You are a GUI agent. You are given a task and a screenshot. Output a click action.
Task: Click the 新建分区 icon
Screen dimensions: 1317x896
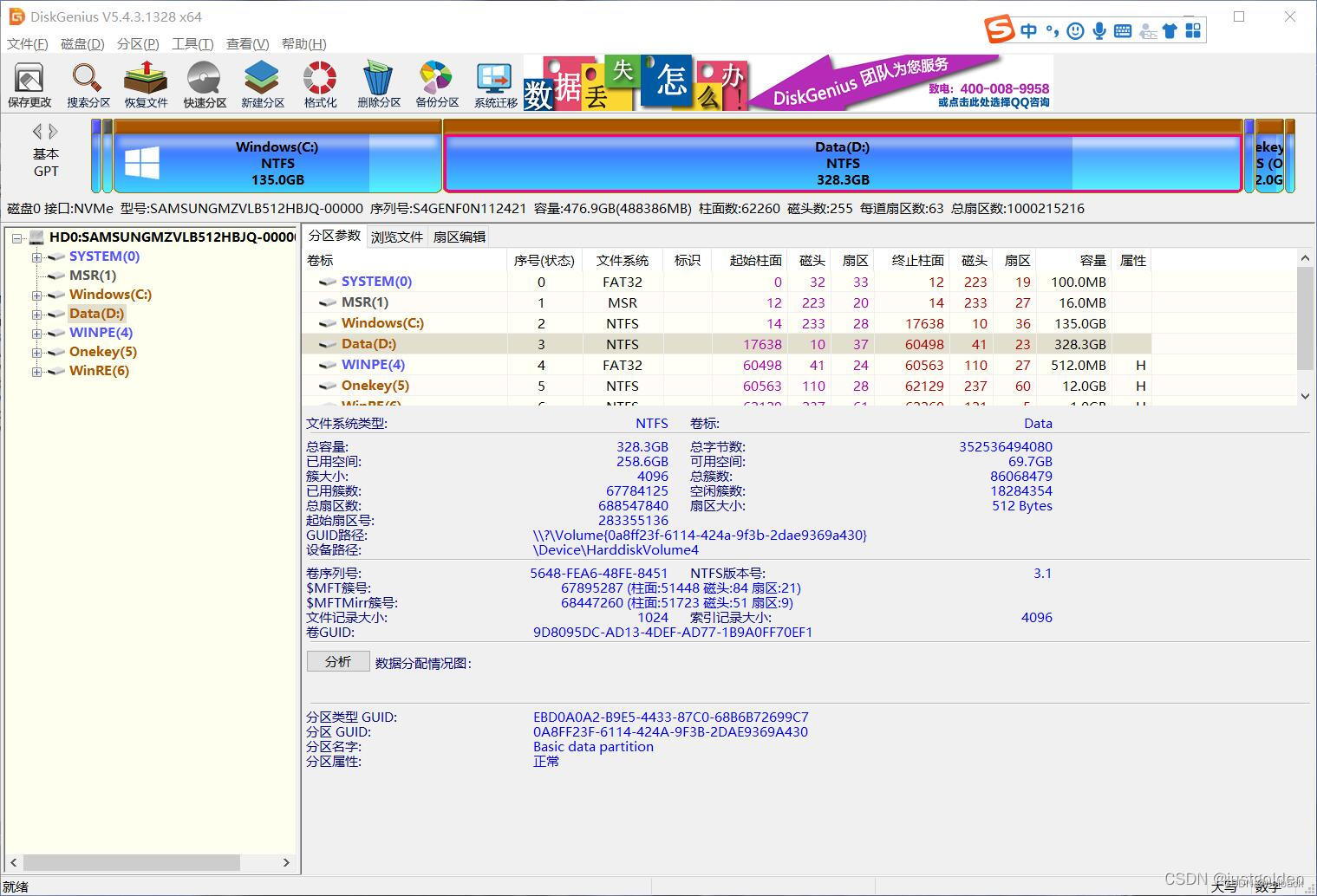(261, 82)
